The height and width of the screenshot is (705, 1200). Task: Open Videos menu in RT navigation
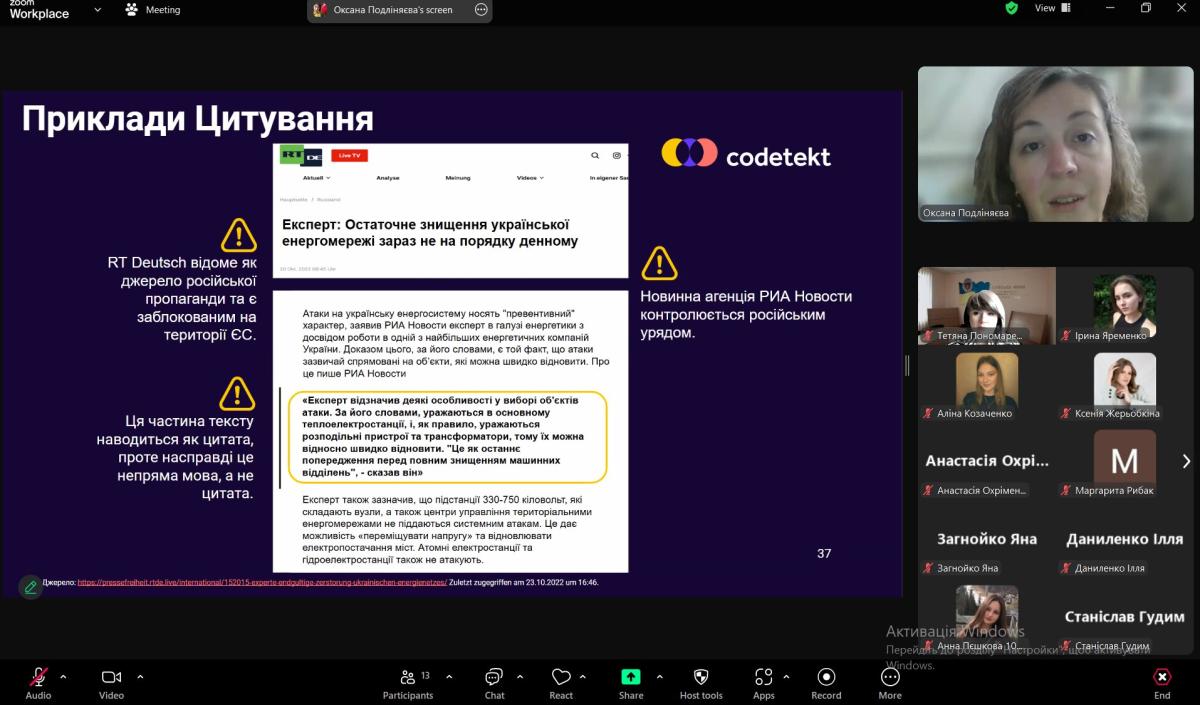(530, 178)
